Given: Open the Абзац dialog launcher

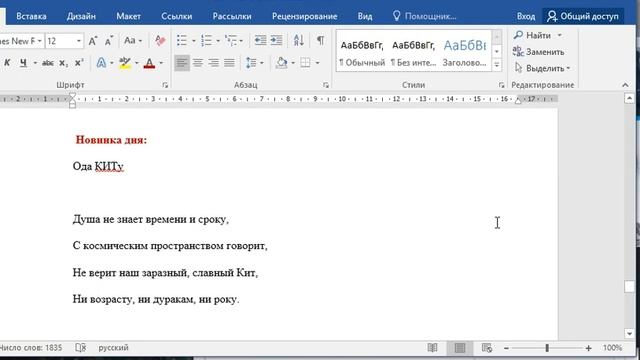Looking at the screenshot, I should (326, 85).
